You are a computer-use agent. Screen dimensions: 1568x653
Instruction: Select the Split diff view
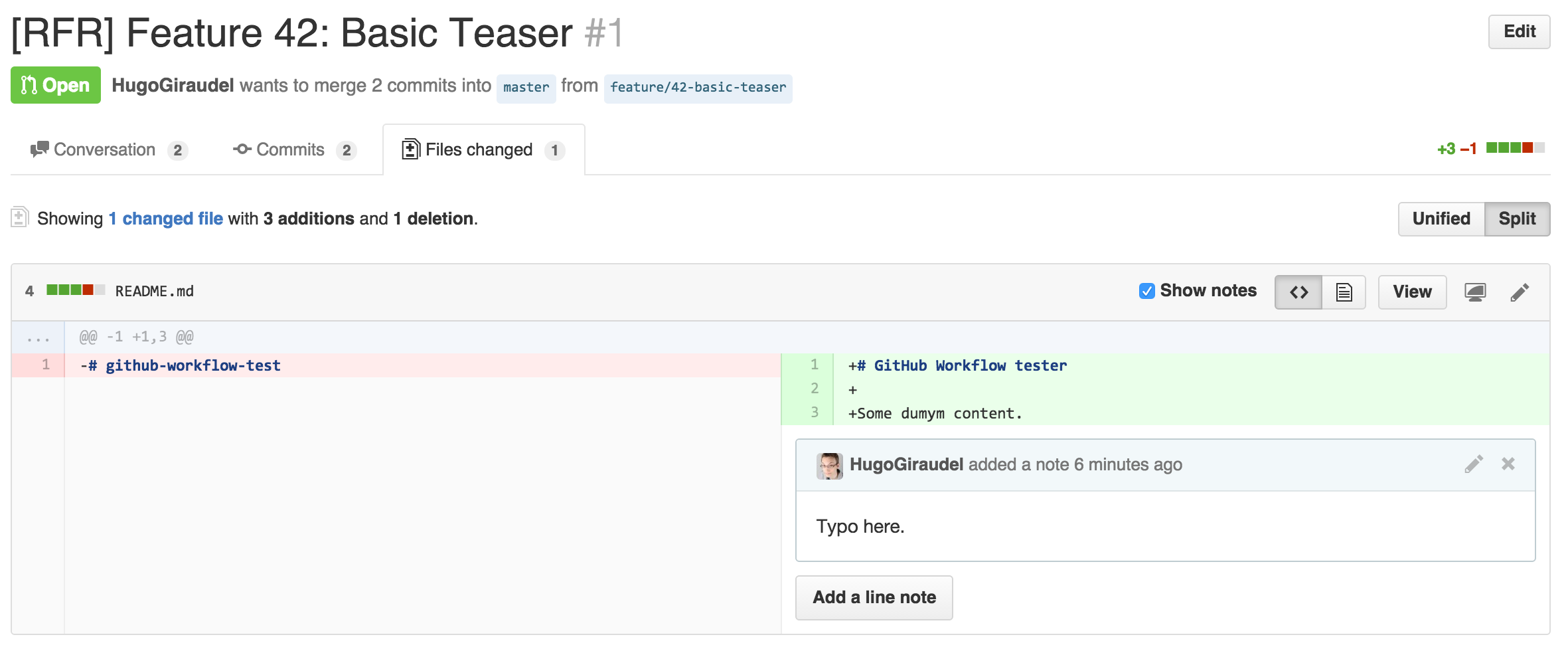1517,219
